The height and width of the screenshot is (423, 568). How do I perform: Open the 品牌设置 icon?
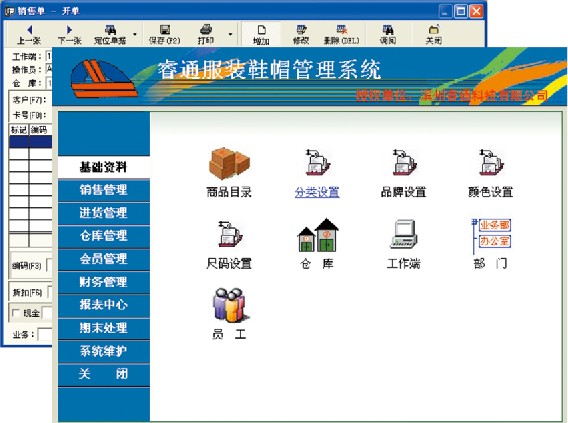coord(404,163)
